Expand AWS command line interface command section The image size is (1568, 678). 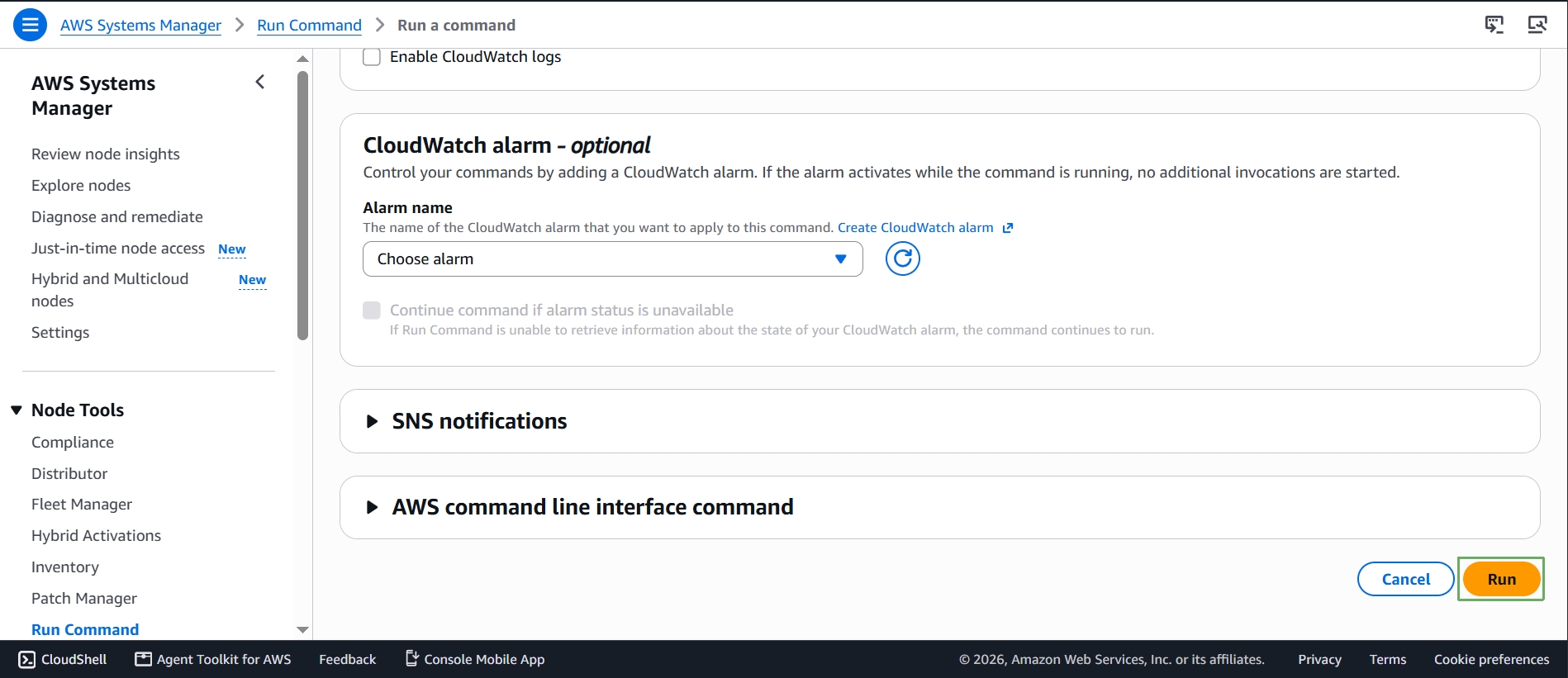point(372,507)
